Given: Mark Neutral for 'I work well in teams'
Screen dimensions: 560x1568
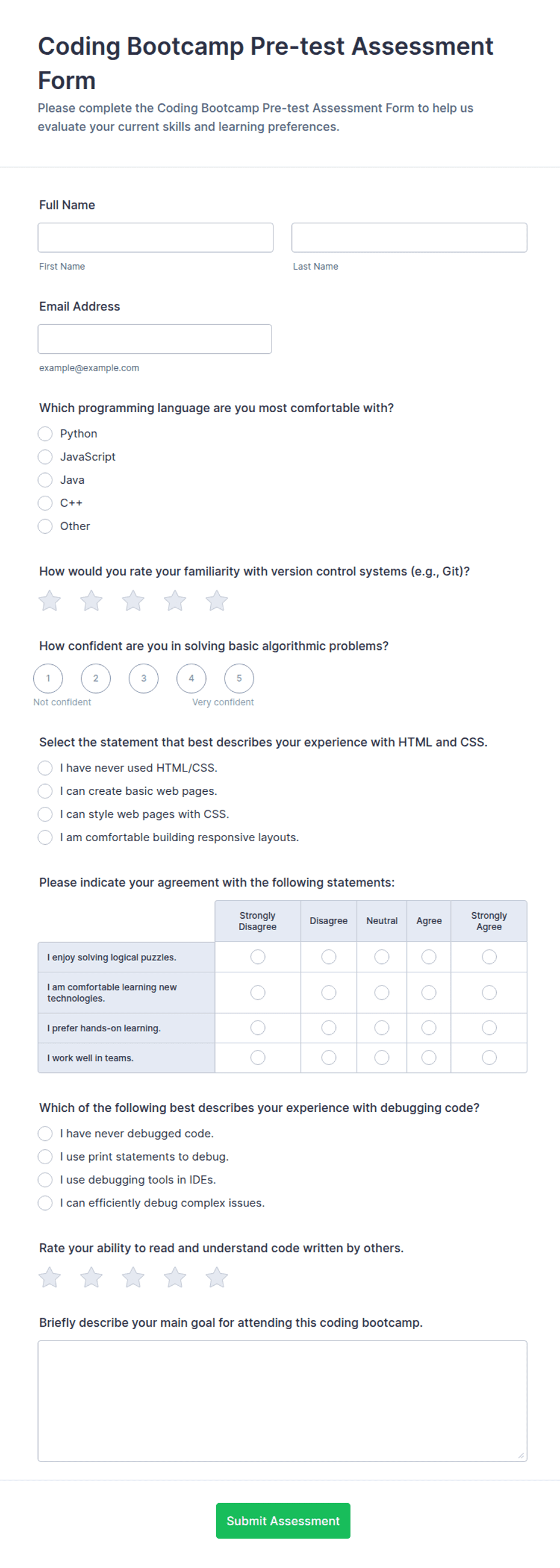Looking at the screenshot, I should [x=381, y=1057].
